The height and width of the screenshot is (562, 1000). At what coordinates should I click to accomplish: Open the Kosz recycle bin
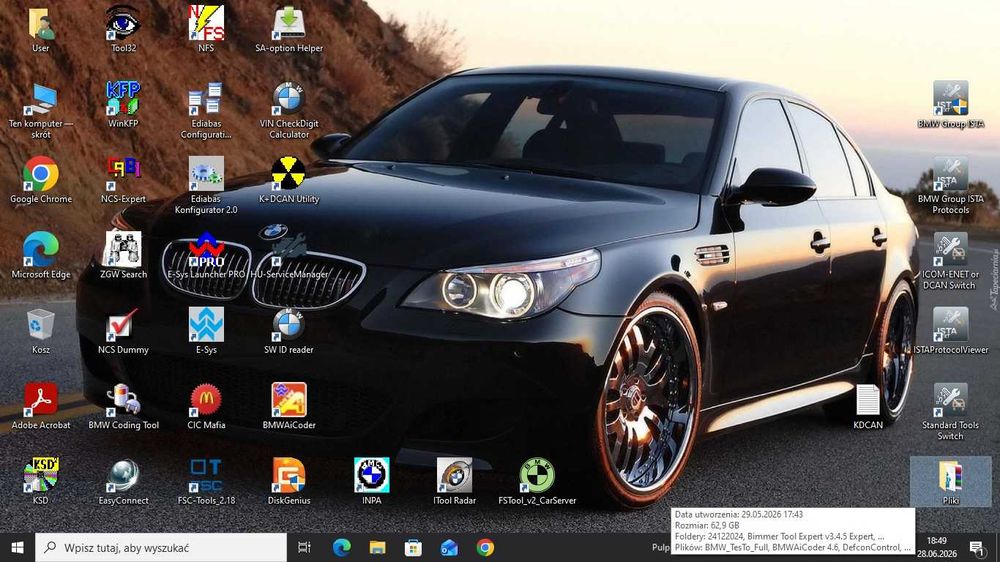[41, 330]
